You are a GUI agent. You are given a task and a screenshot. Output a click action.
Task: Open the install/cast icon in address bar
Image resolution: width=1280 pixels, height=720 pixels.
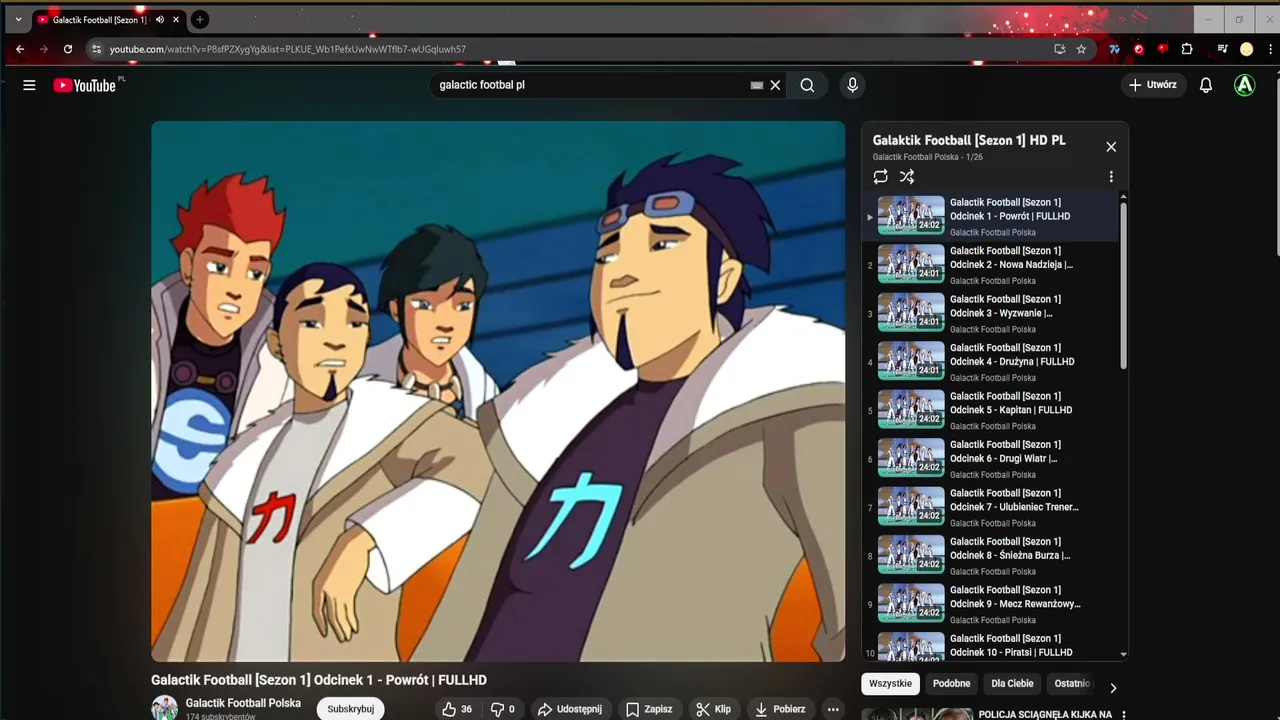(1060, 49)
